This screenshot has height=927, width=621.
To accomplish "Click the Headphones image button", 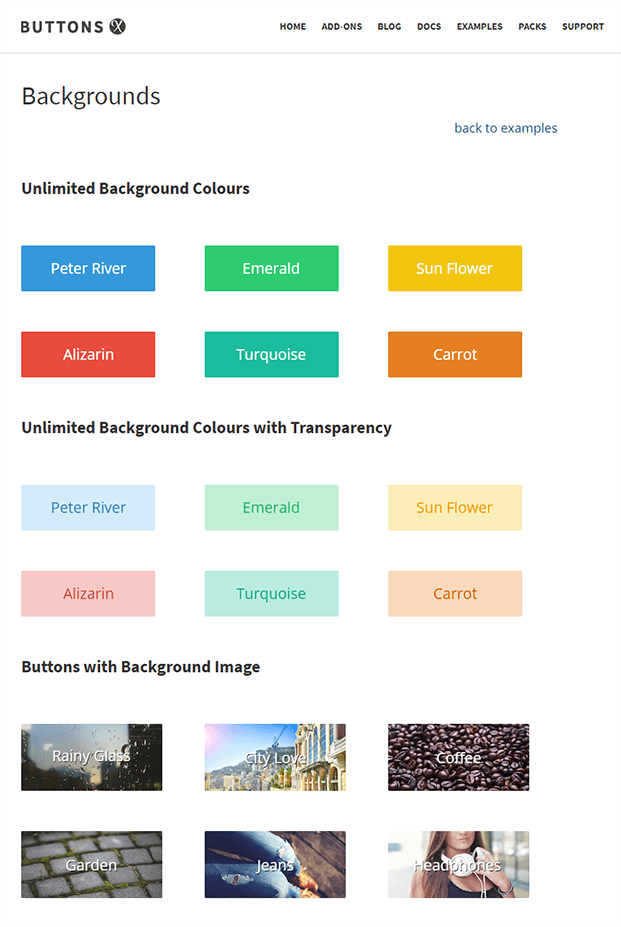I will (458, 864).
